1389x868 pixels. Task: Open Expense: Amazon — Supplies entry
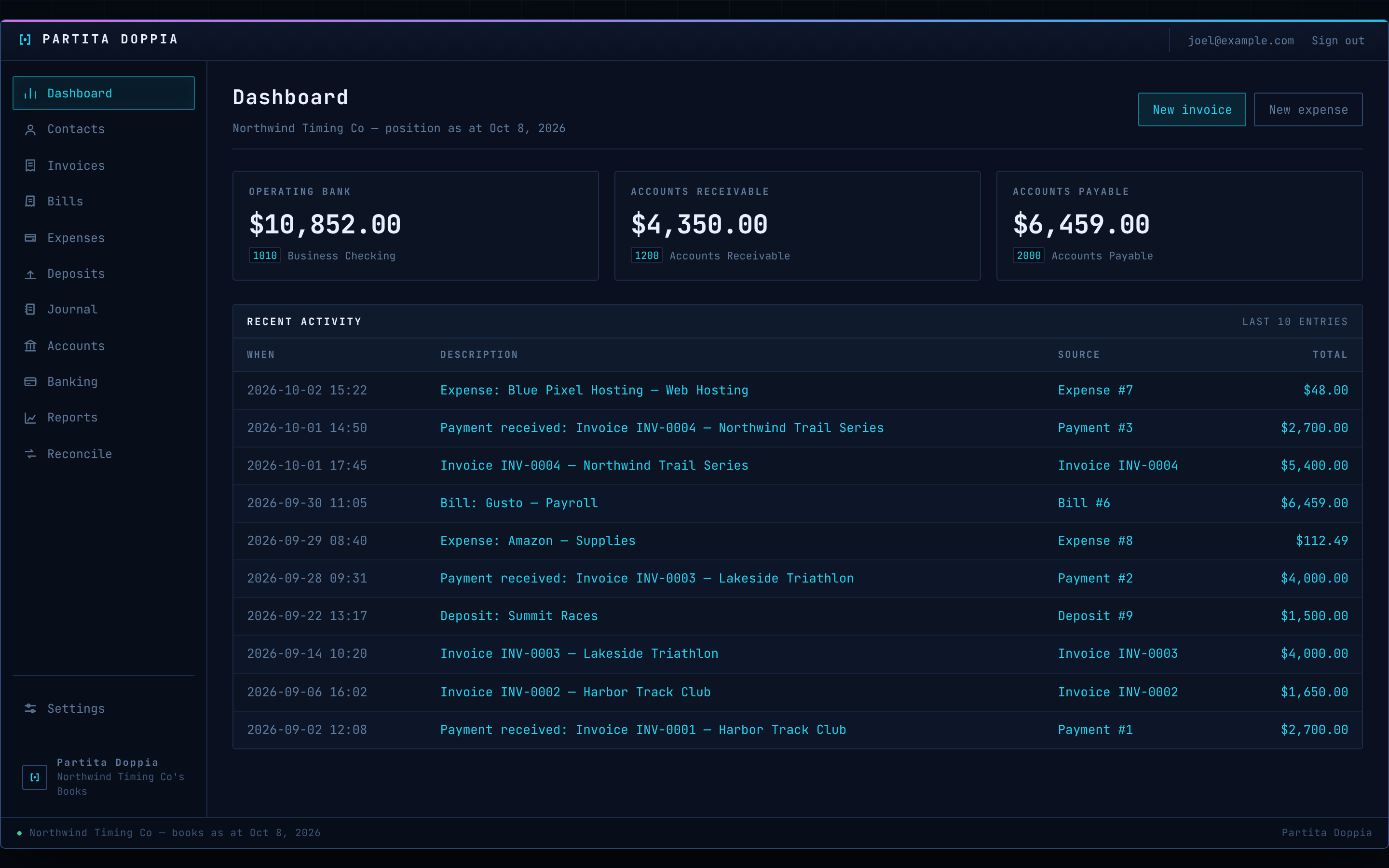(538, 541)
